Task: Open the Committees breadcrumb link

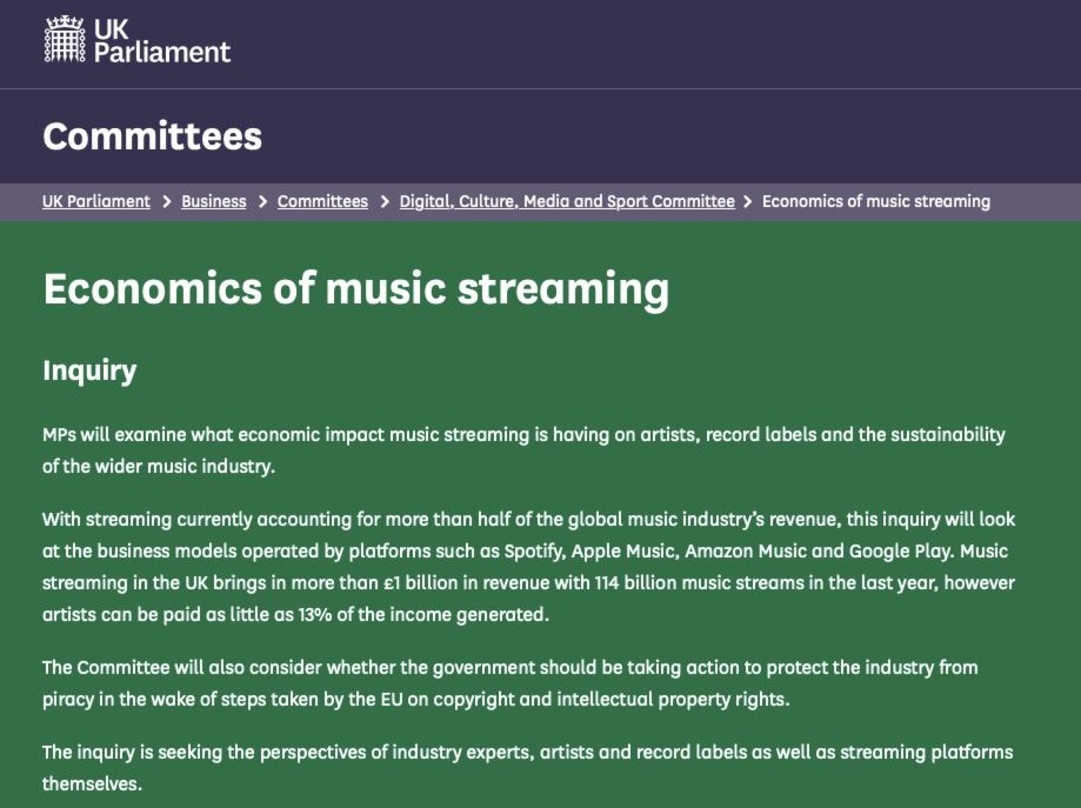Action: click(322, 201)
